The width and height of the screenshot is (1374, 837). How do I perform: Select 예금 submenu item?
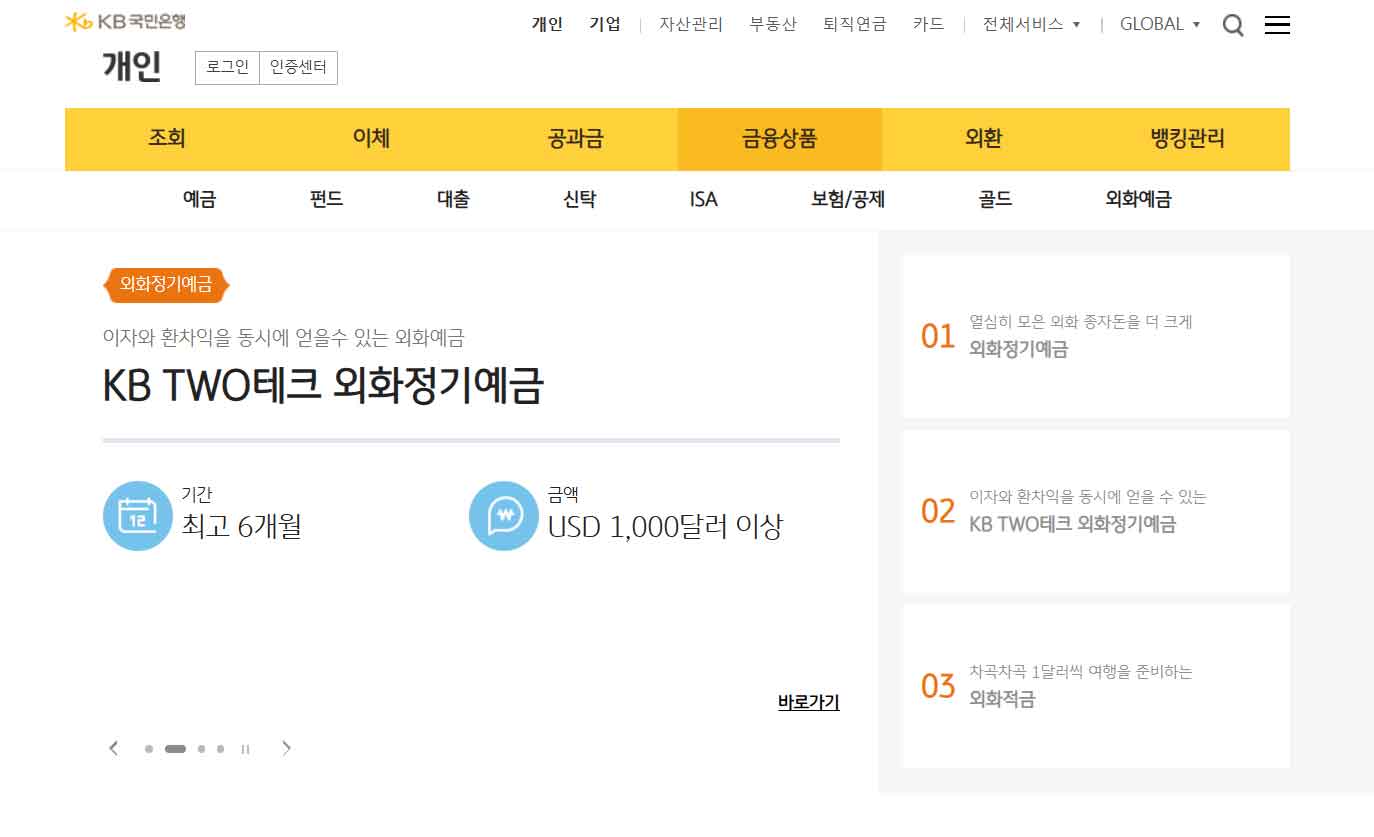coord(199,199)
